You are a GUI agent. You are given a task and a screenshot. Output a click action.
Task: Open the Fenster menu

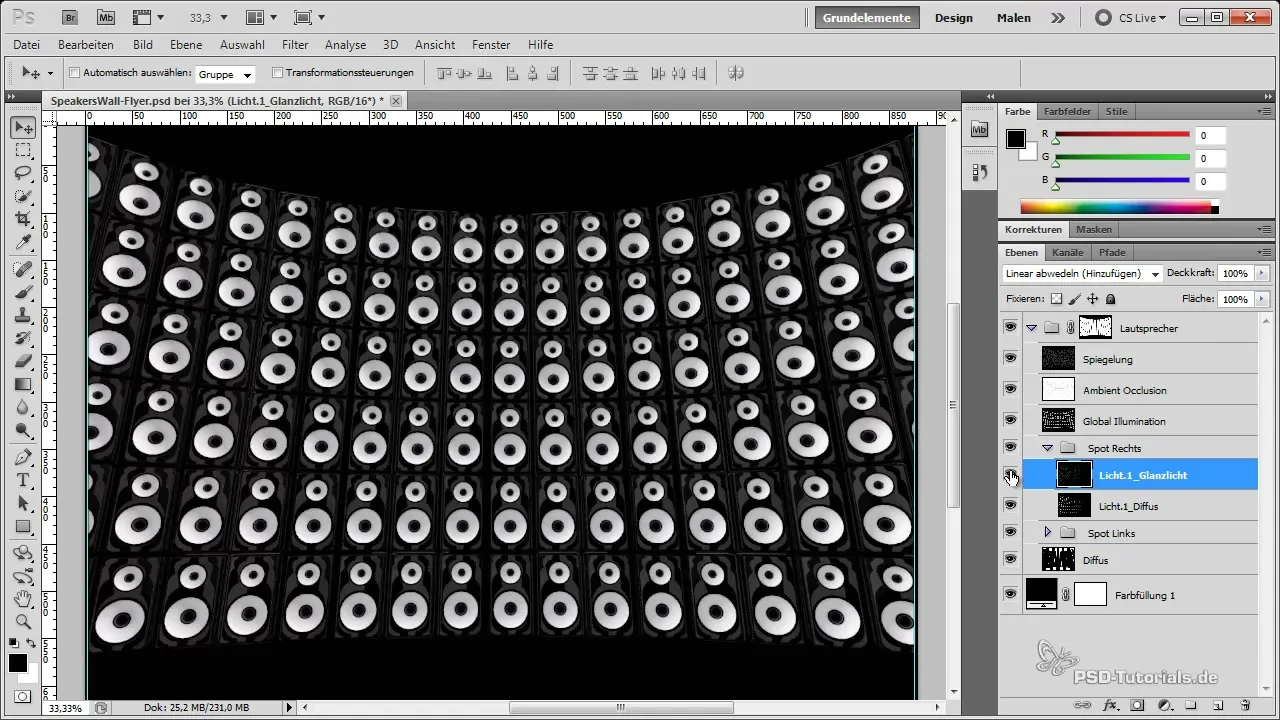click(491, 45)
